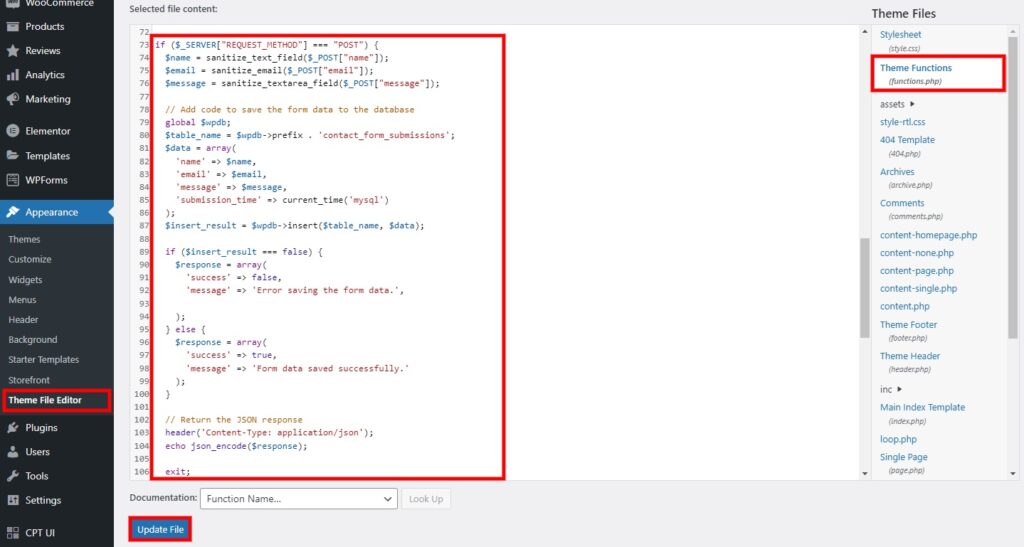Click the WooCommerce menu icon
Screen dimensions: 1024x547
pos(12,3)
